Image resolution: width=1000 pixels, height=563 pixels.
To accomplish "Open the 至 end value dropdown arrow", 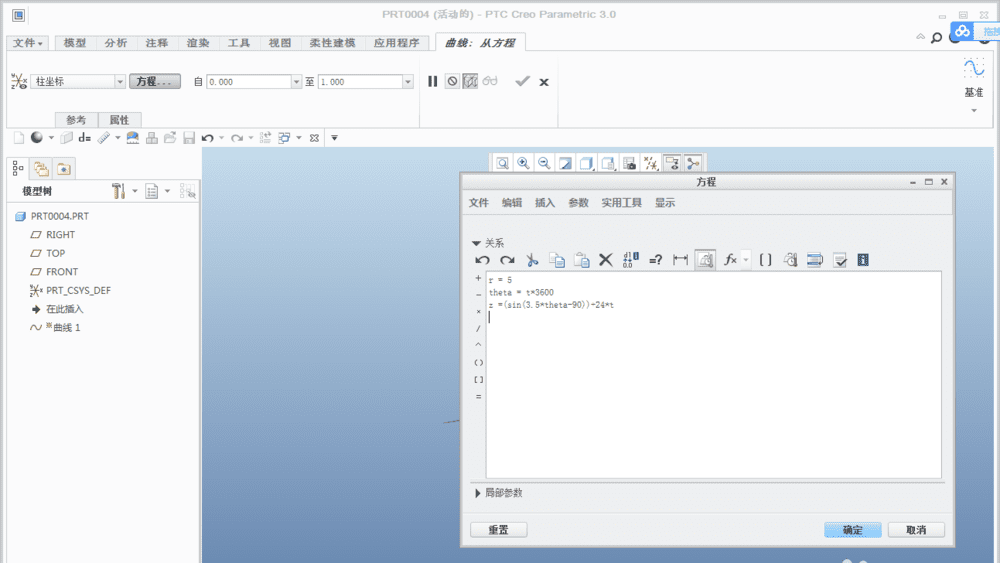I will pyautogui.click(x=408, y=82).
